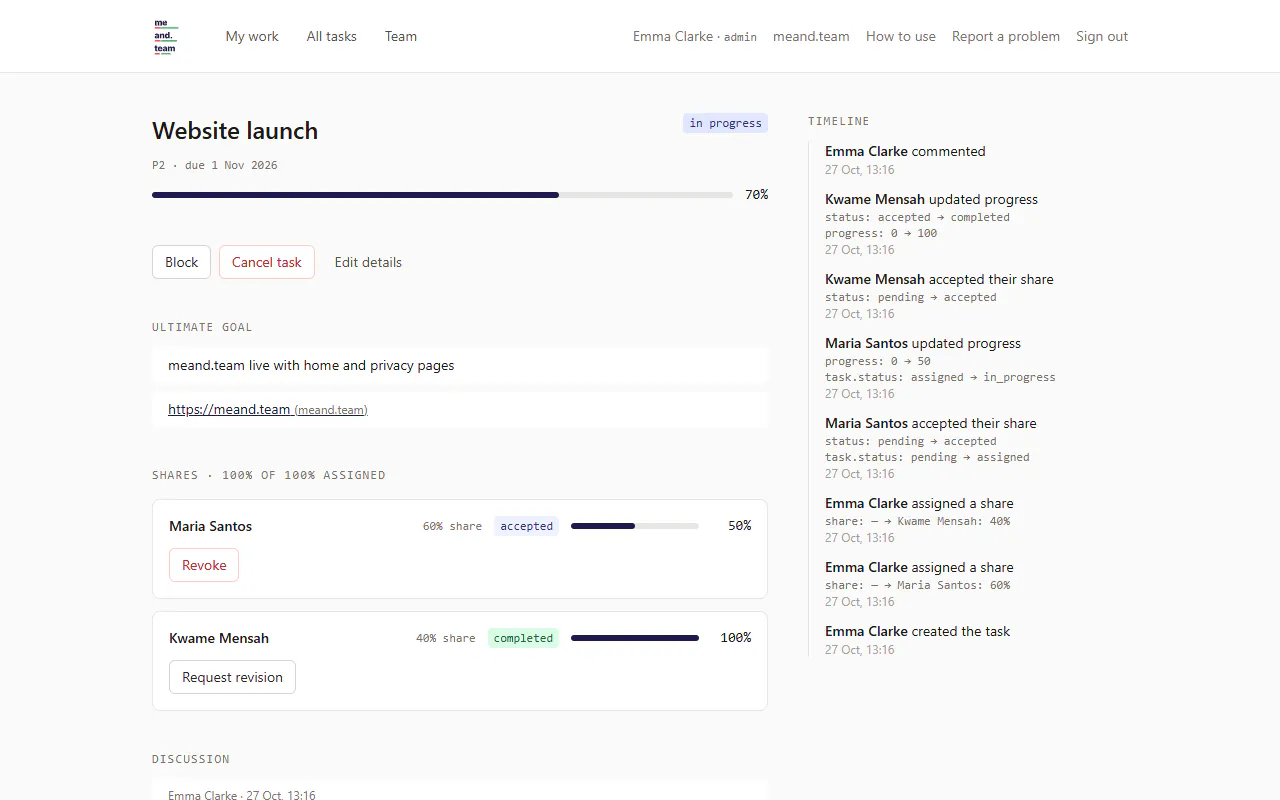Screen dimensions: 1280x800
Task: Revoke Maria Santos's share
Action: (x=204, y=565)
